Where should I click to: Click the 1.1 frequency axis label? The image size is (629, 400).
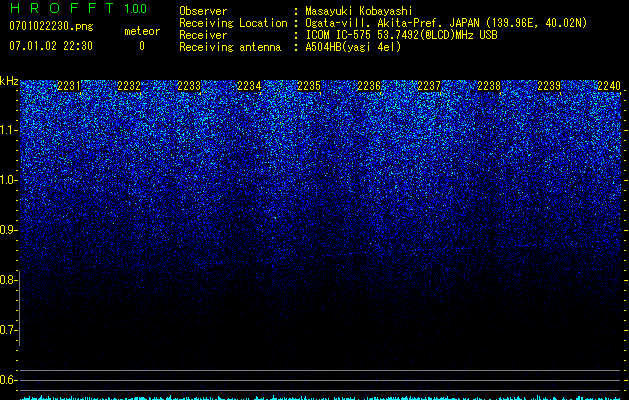(7, 130)
